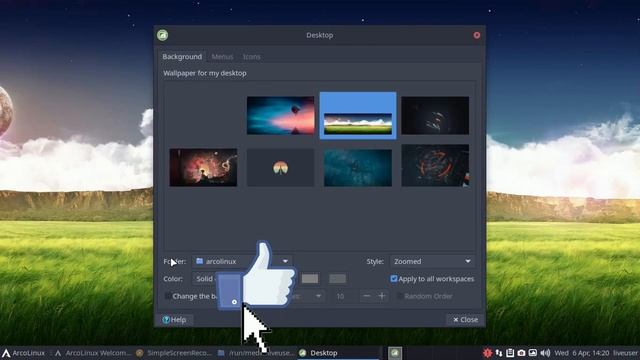Image resolution: width=640 pixels, height=360 pixels.
Task: Click the second darker color swatch
Action: 337,279
